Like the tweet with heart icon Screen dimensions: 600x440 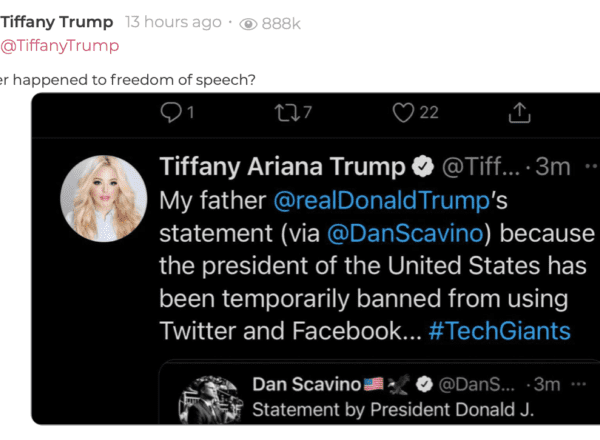tap(404, 113)
